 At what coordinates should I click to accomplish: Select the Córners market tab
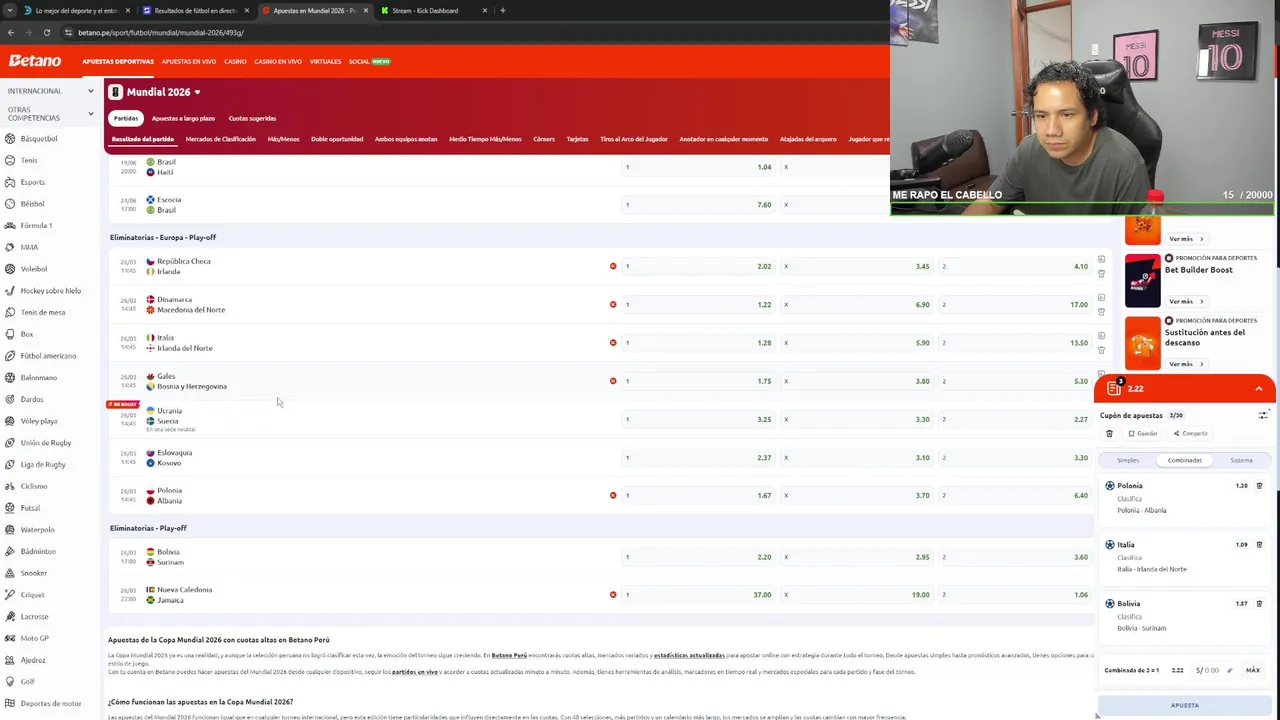pos(544,139)
